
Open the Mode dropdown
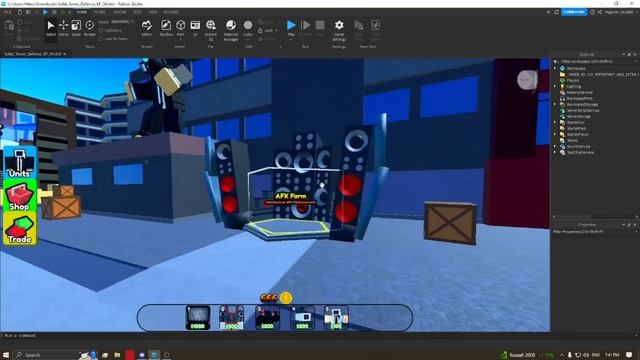point(122,22)
